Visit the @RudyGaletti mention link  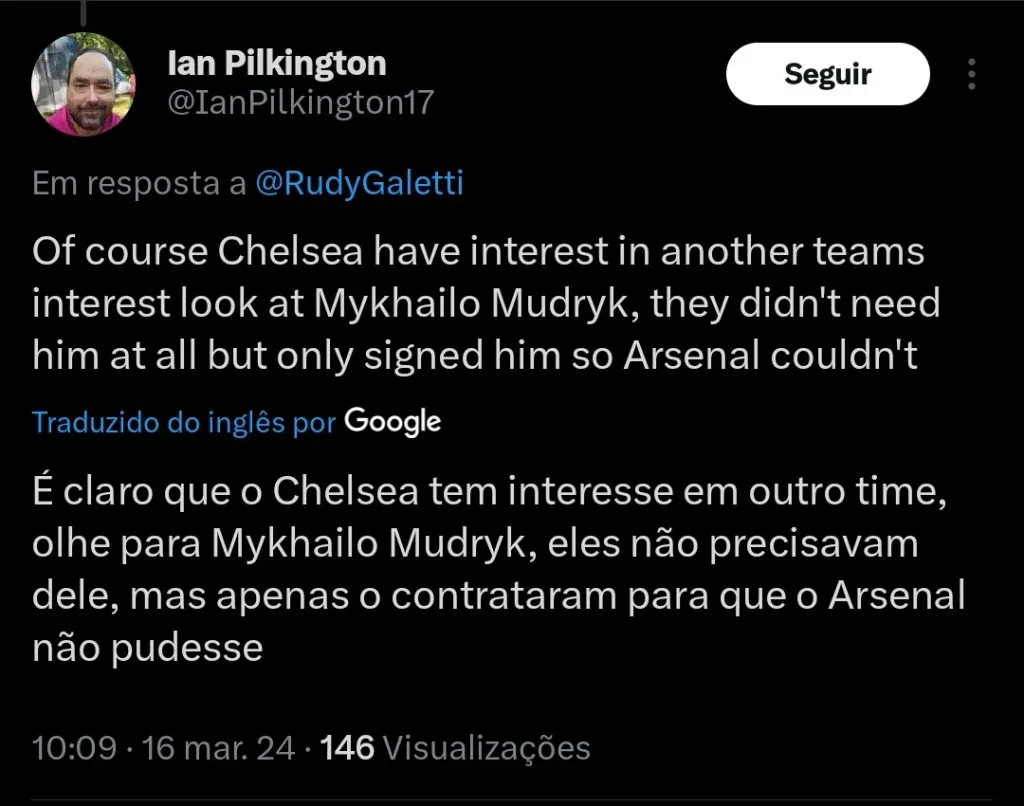pyautogui.click(x=360, y=184)
